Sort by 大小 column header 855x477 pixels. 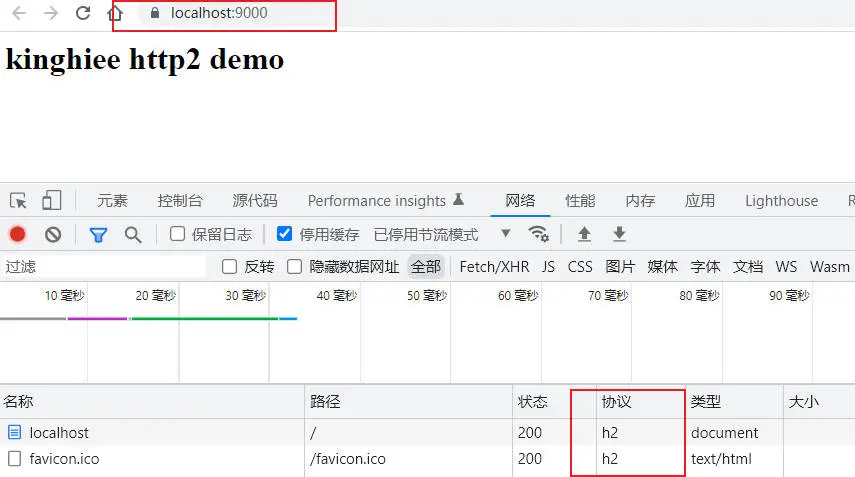pyautogui.click(x=819, y=402)
